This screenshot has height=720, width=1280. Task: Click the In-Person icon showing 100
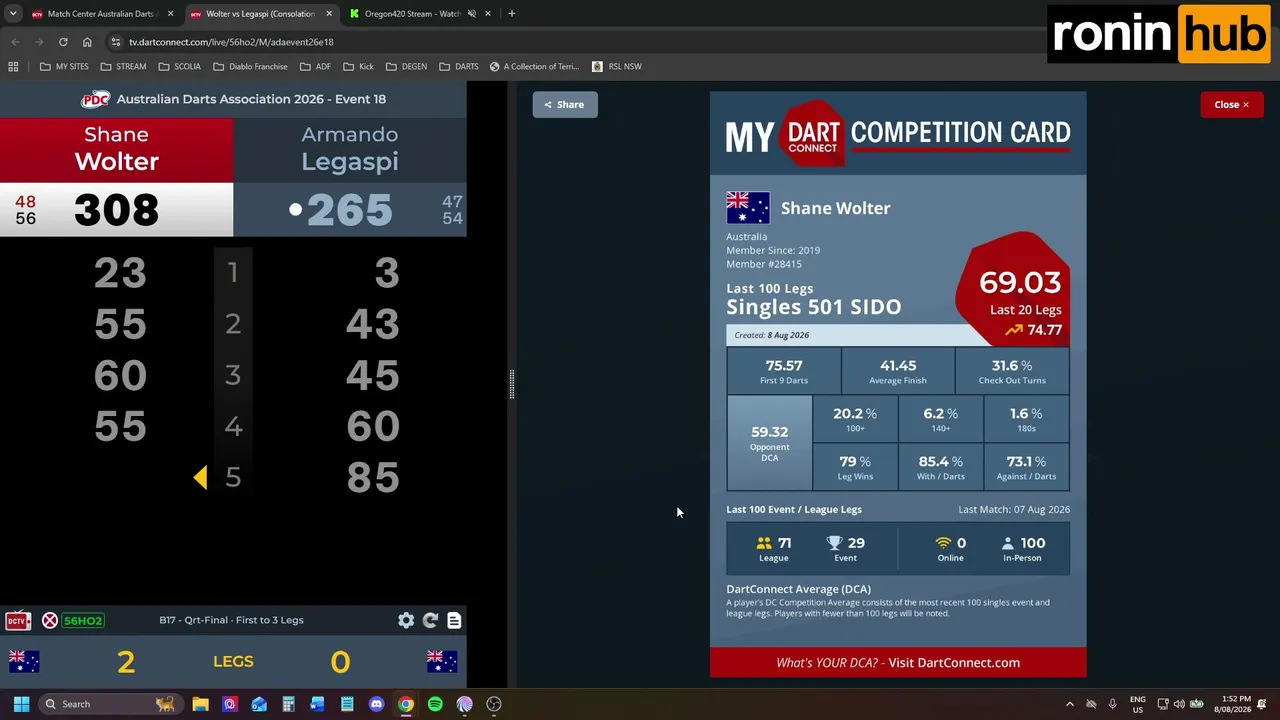point(1008,543)
